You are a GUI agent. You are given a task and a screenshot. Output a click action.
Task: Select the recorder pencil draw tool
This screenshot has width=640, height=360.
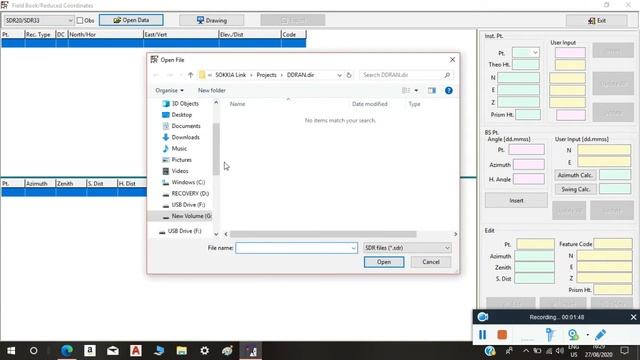[600, 335]
